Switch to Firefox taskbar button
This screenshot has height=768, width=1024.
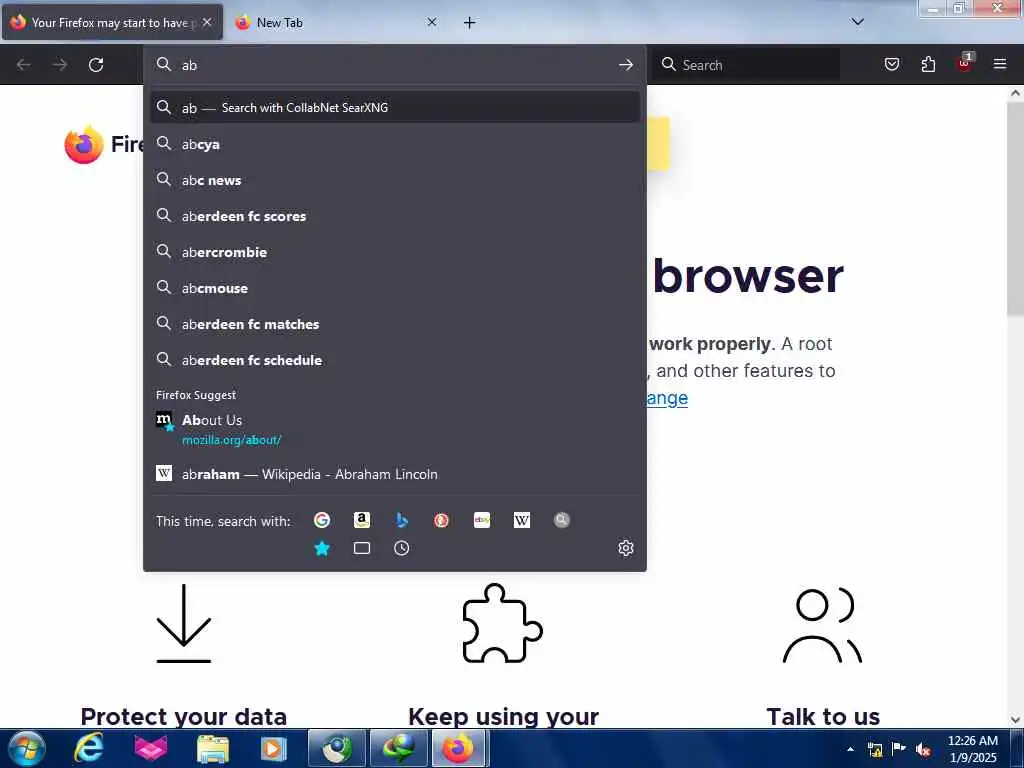click(x=458, y=748)
